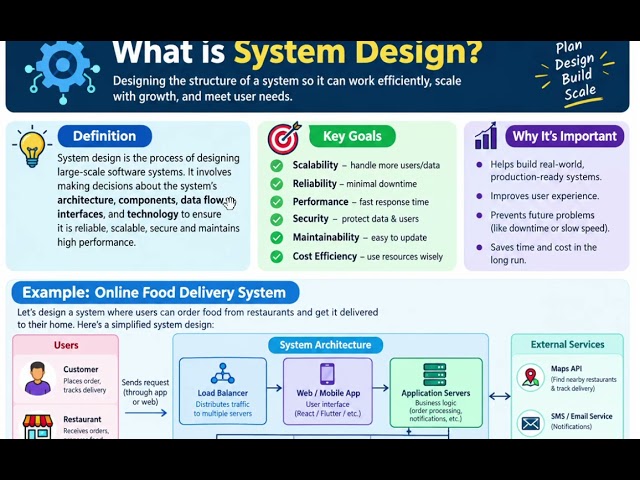Image resolution: width=640 pixels, height=480 pixels.
Task: Click the 'Plan Design Build Scale' handwritten text
Action: 576,72
